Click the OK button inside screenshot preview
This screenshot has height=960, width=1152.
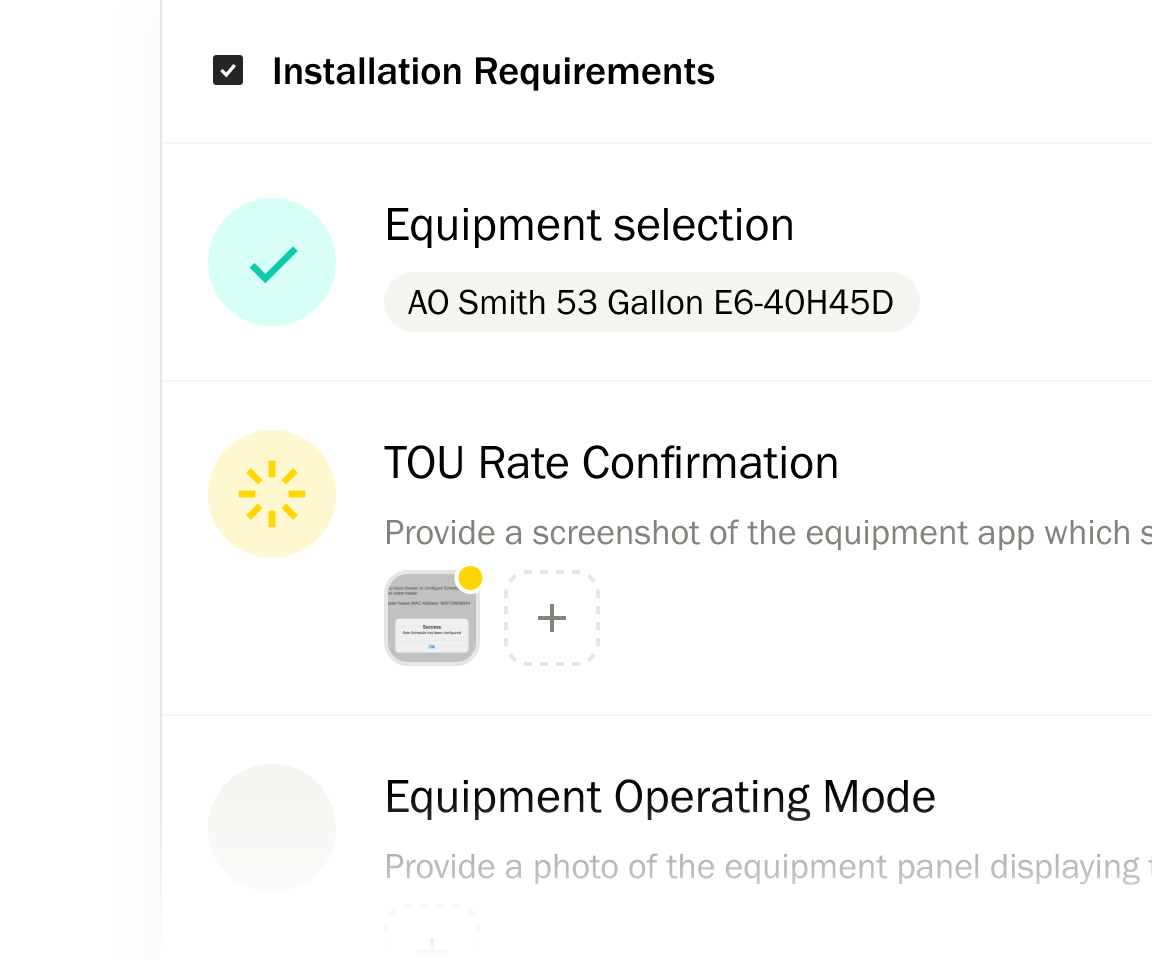432,647
